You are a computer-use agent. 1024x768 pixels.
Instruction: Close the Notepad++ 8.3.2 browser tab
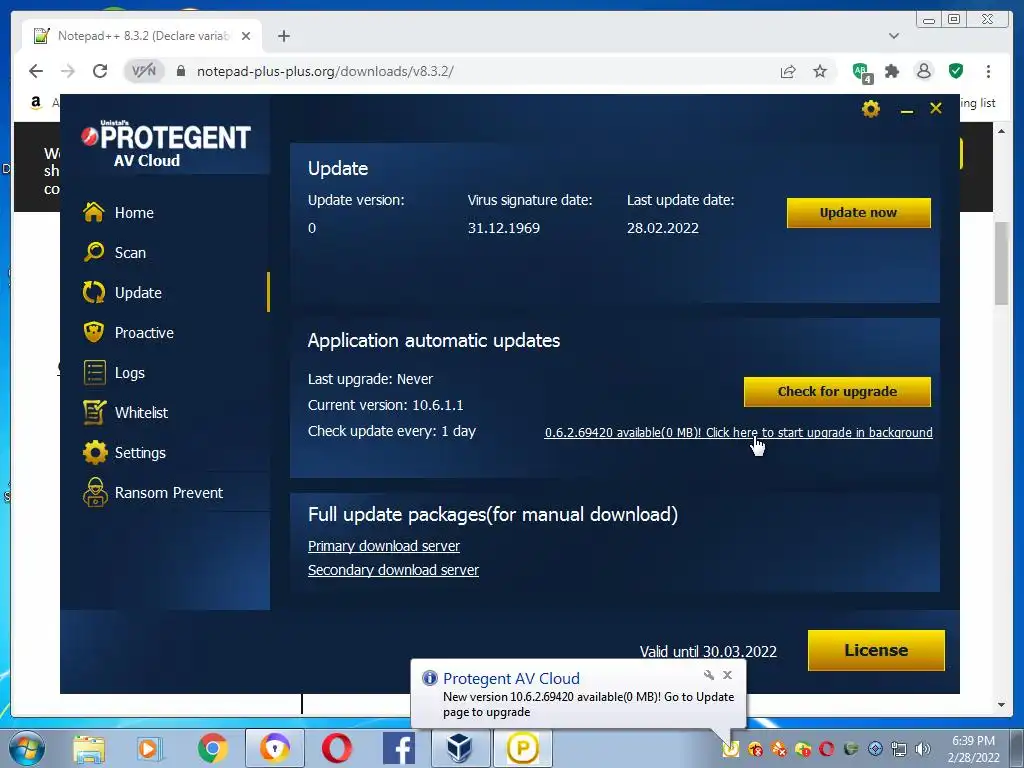point(246,36)
